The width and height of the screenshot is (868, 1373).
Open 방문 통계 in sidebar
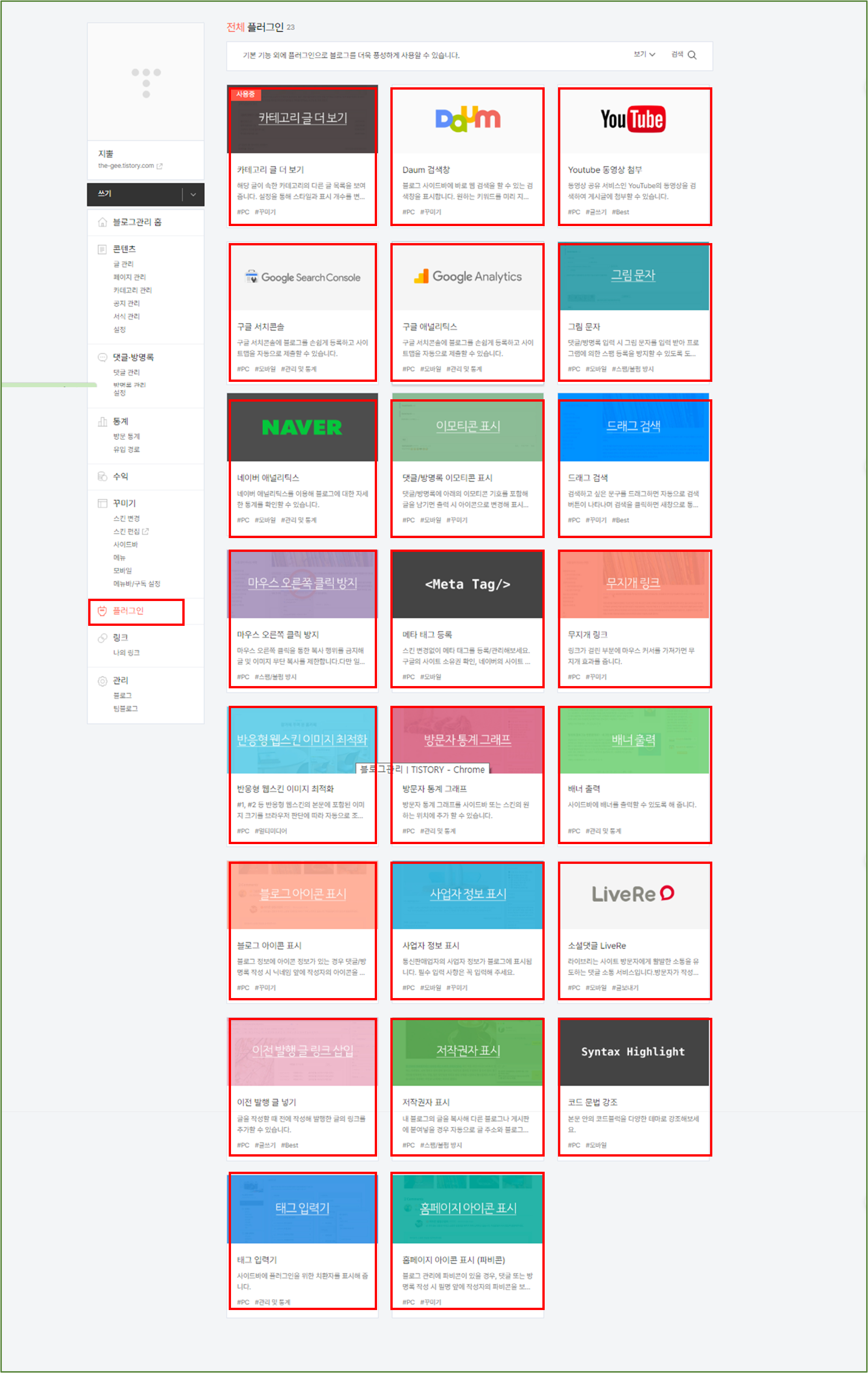(126, 437)
